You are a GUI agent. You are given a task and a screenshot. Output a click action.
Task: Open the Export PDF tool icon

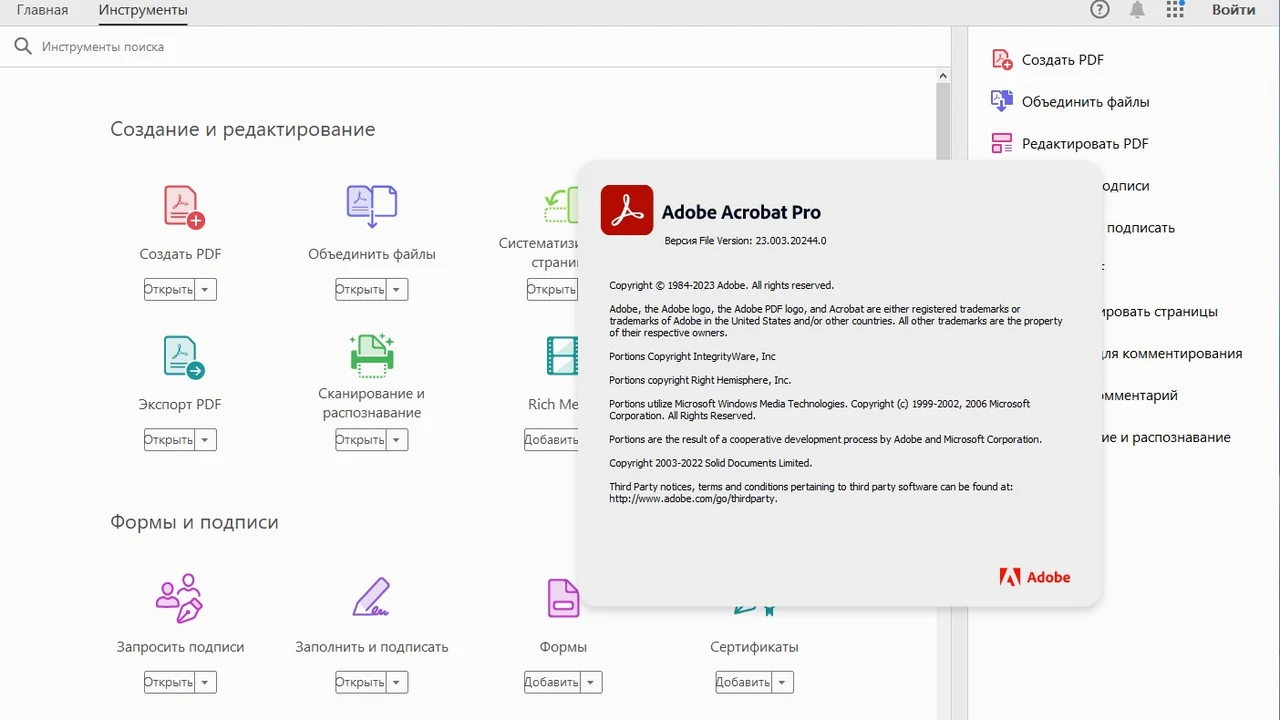pos(183,357)
